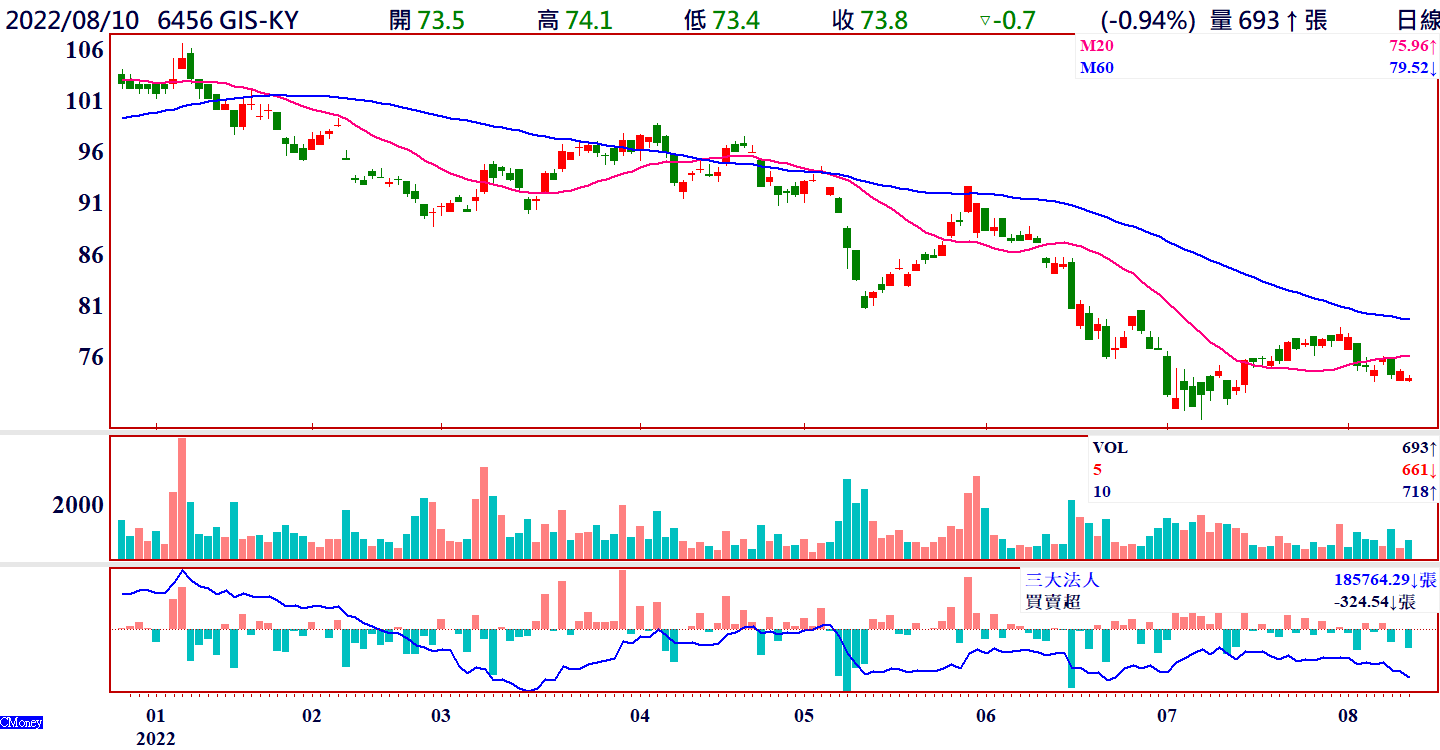
Task: Click the CMoney logo in bottom corner
Action: click(x=21, y=722)
